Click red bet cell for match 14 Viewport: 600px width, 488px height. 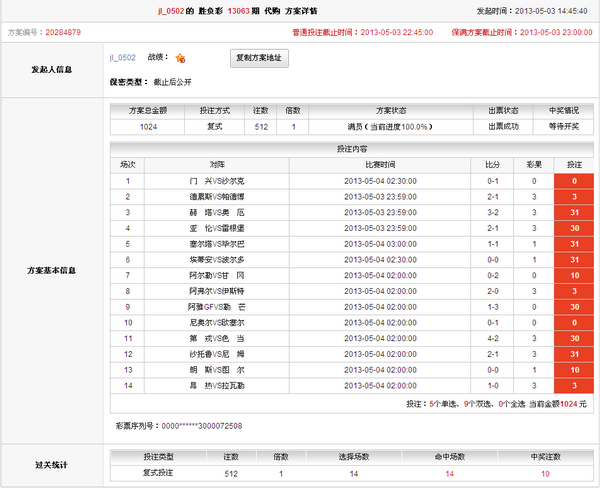pyautogui.click(x=574, y=385)
